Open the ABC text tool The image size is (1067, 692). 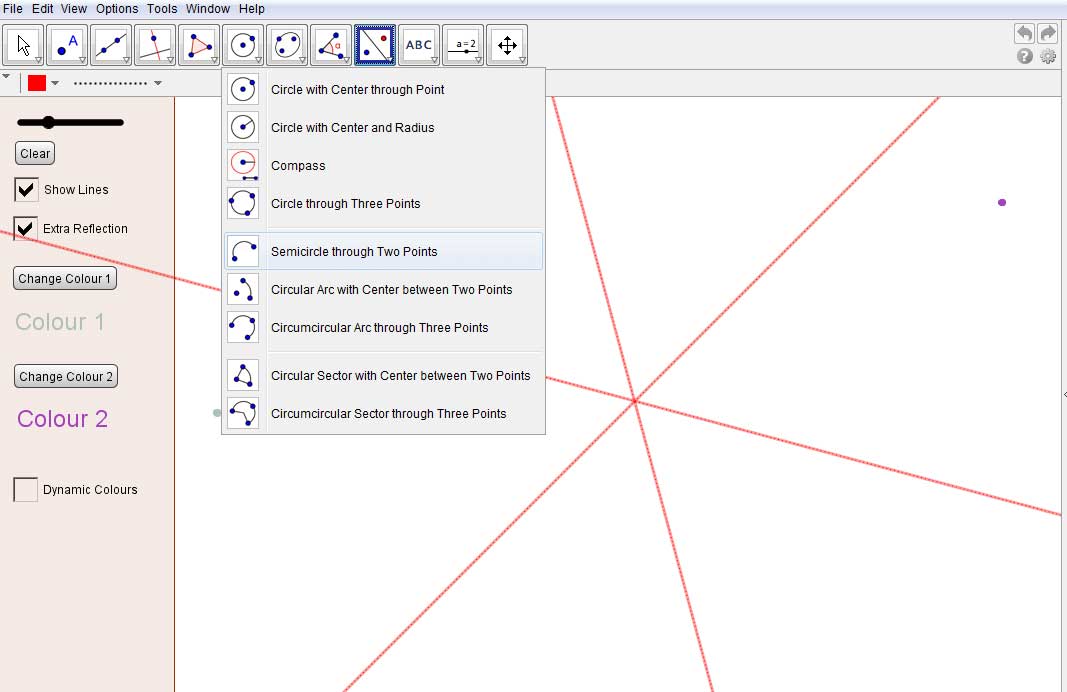[419, 44]
